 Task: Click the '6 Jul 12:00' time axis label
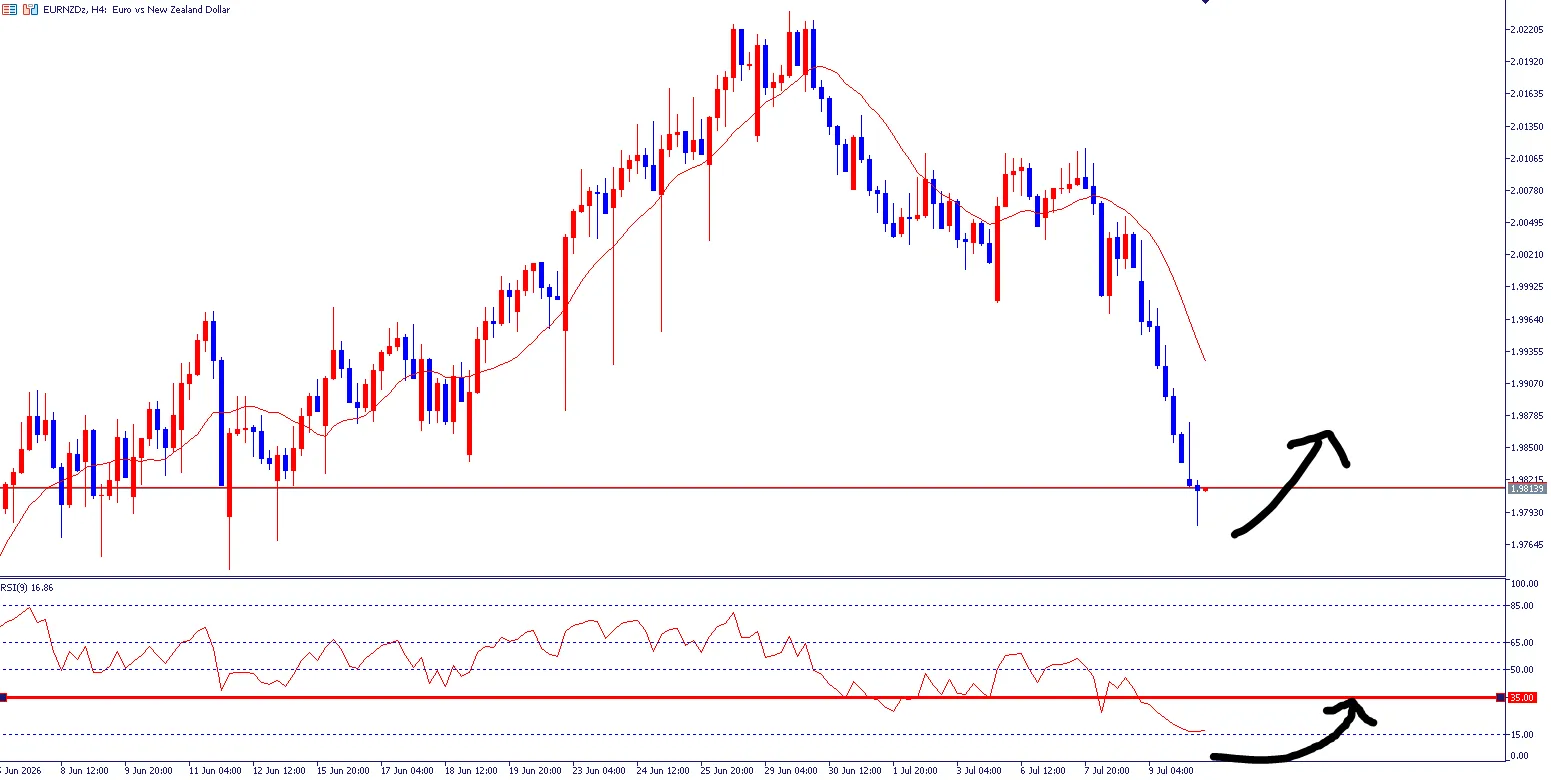1044,771
